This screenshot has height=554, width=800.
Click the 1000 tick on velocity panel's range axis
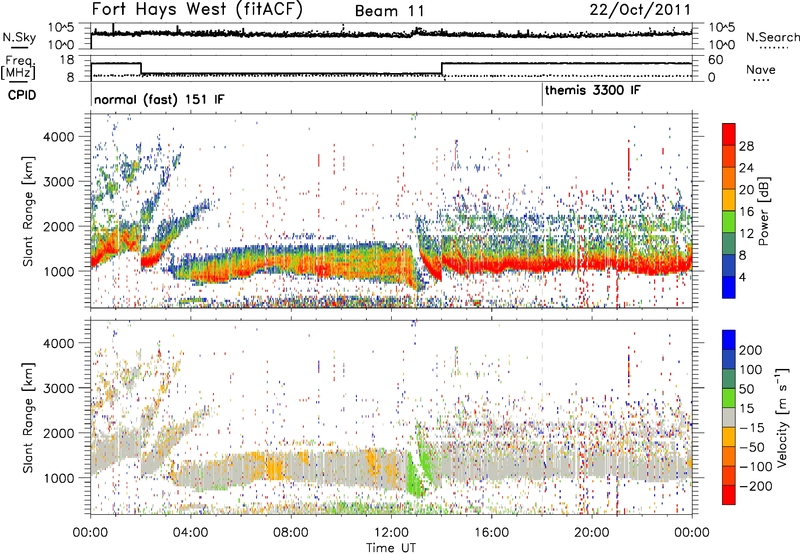58,478
